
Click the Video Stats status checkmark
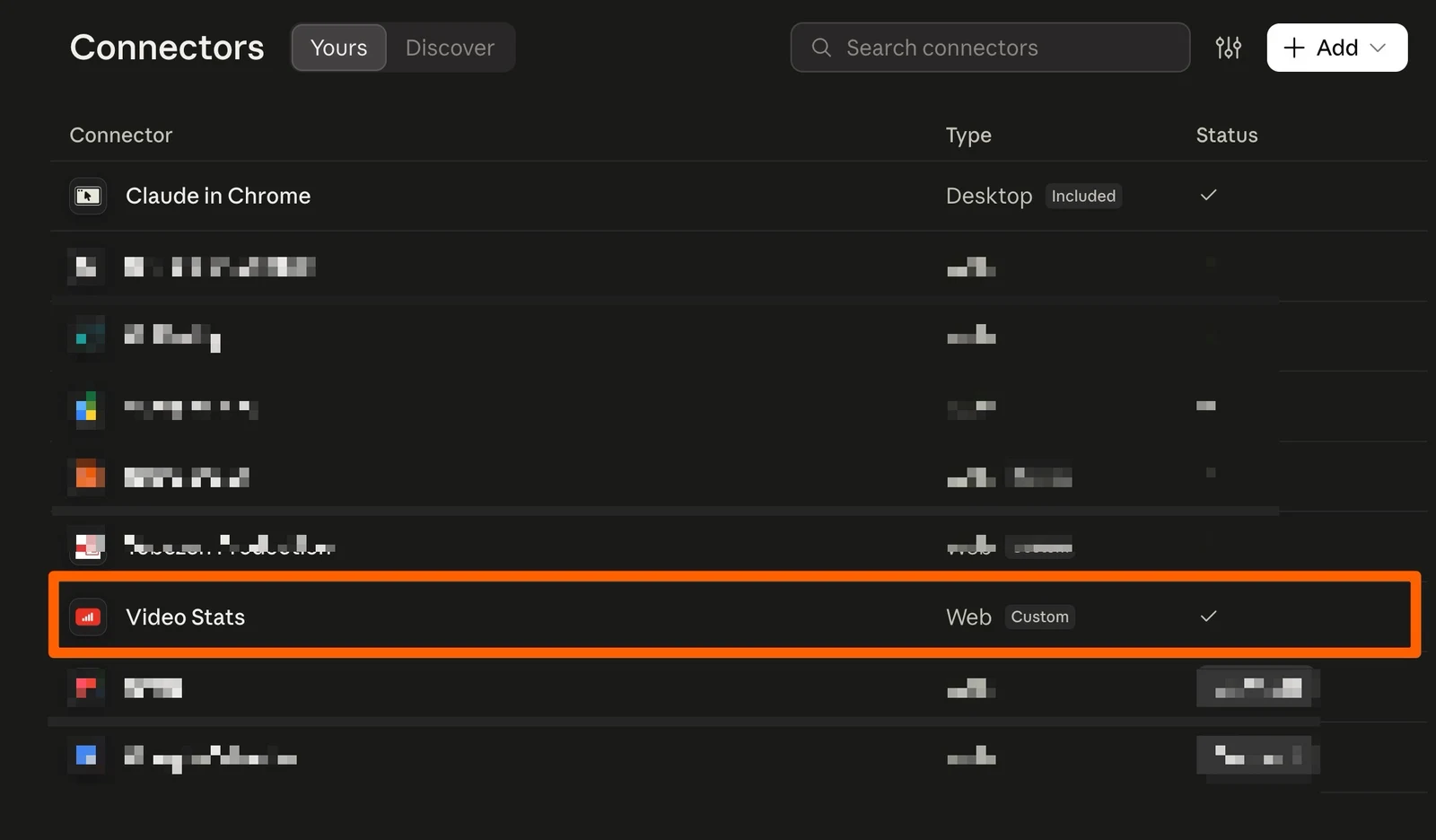[x=1209, y=616]
